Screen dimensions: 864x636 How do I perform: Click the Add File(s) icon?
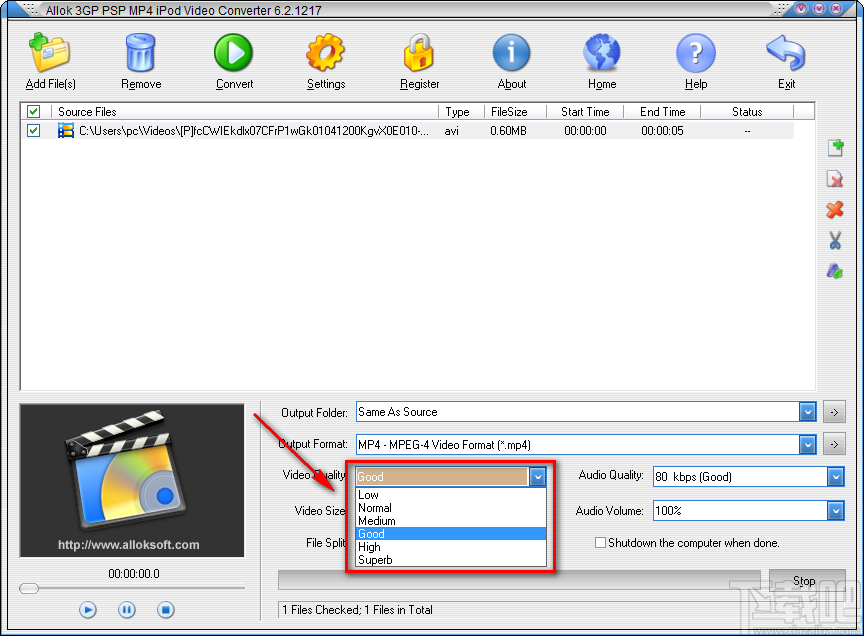pos(48,55)
